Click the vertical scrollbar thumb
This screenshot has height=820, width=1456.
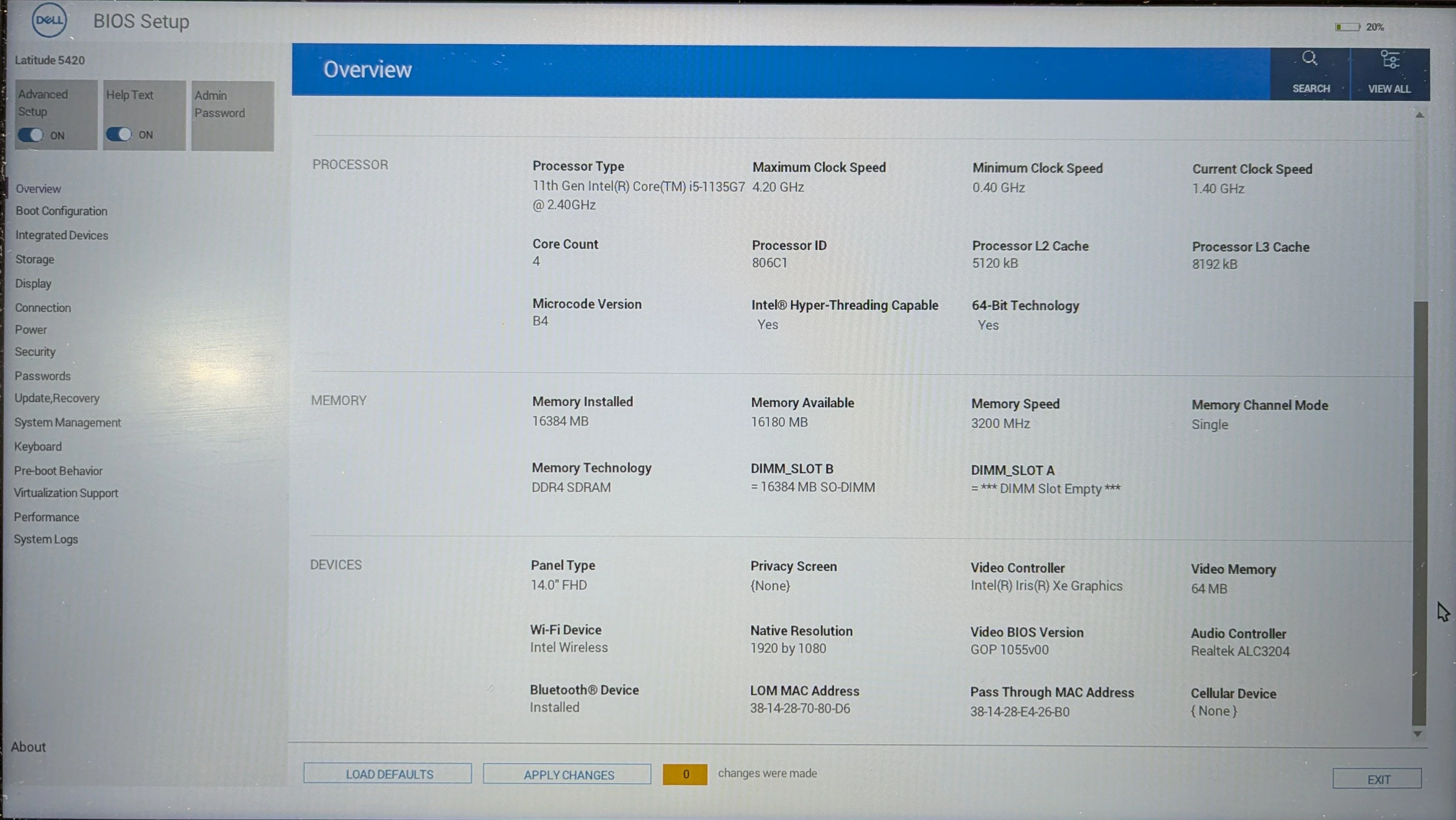tap(1419, 513)
